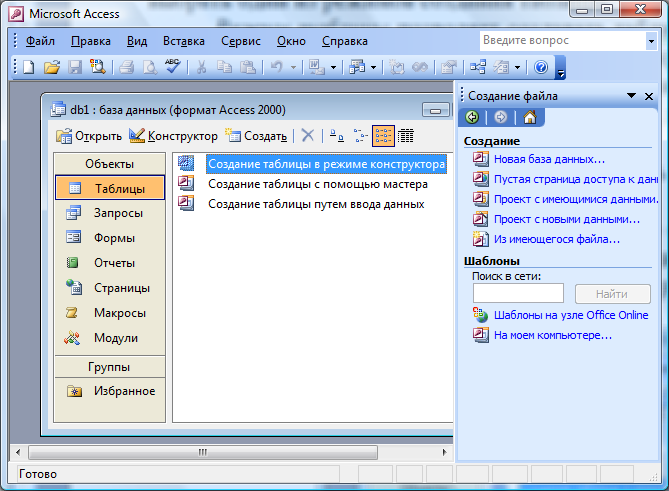This screenshot has width=669, height=491.
Task: Click the ABC spelling check icon
Action: 173,67
